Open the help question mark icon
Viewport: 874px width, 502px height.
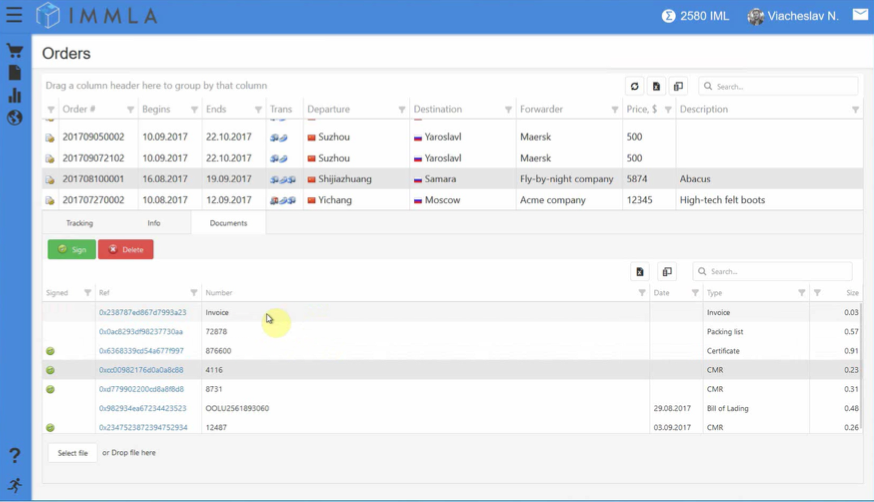pyautogui.click(x=14, y=456)
